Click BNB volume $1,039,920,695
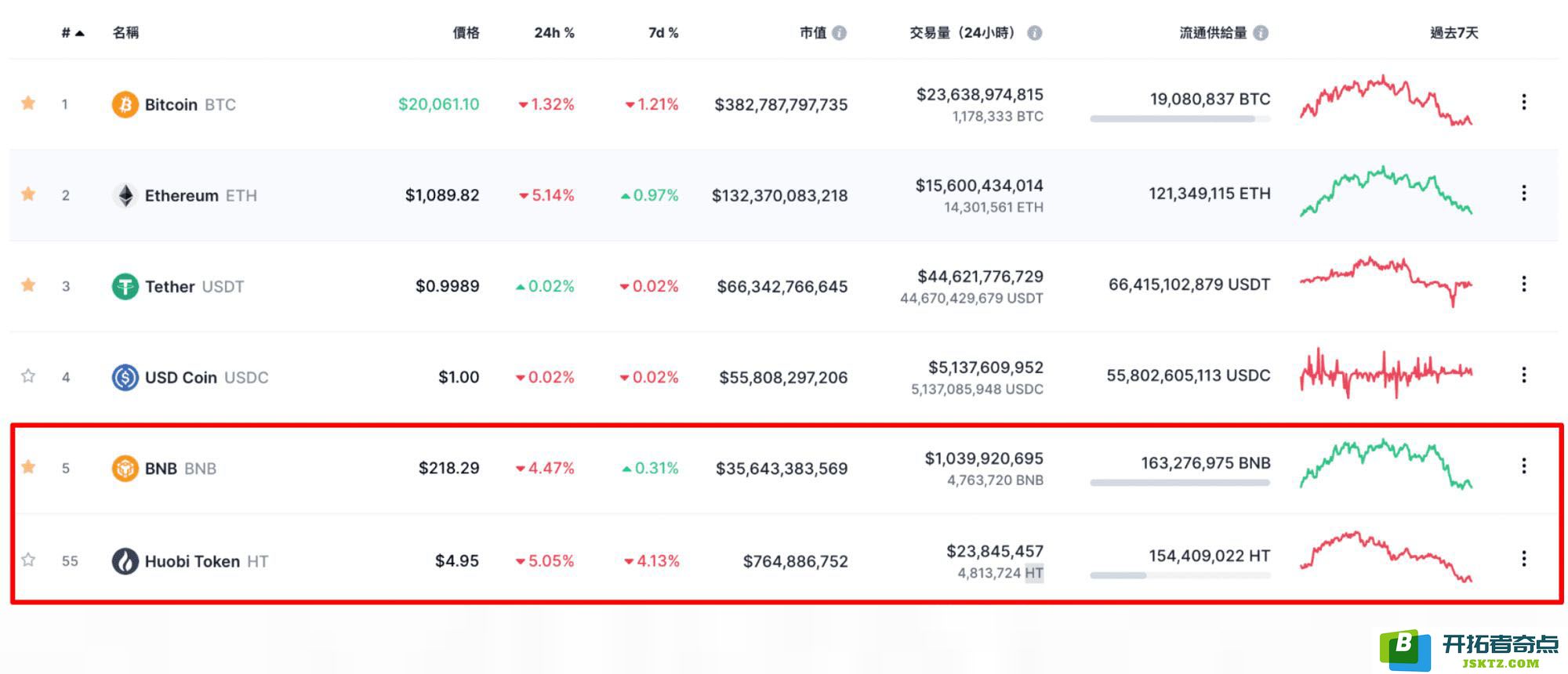The width and height of the screenshot is (1568, 674). pyautogui.click(x=984, y=458)
